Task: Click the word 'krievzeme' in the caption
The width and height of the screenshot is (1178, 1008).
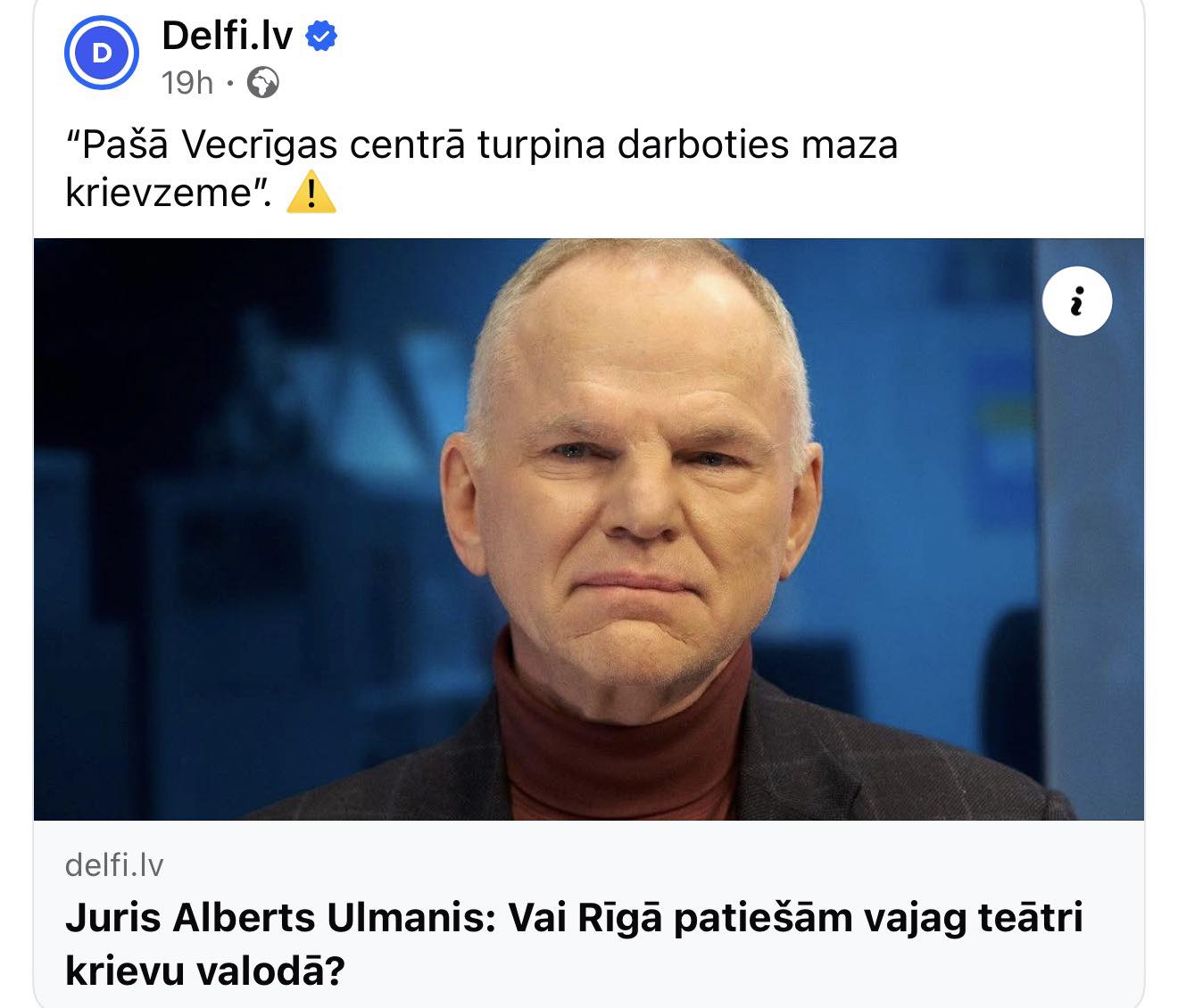Action: tap(160, 193)
